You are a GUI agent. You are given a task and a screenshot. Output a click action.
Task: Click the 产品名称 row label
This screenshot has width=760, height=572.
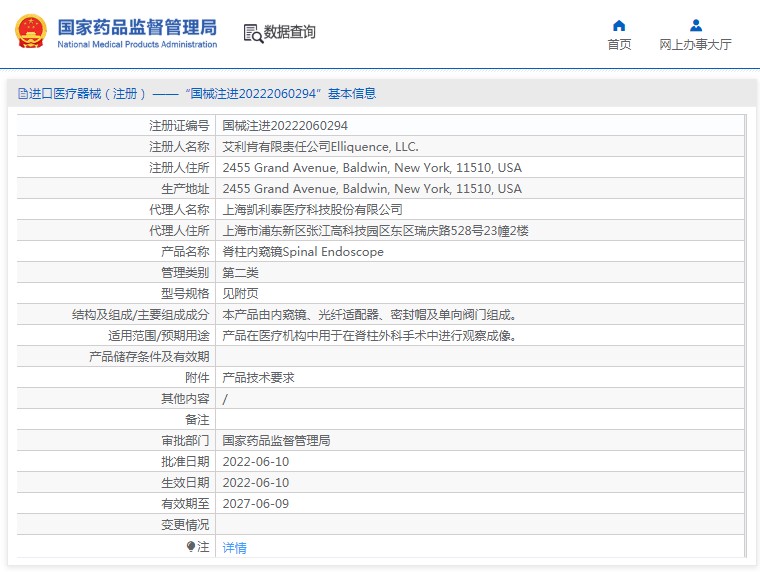point(185,252)
